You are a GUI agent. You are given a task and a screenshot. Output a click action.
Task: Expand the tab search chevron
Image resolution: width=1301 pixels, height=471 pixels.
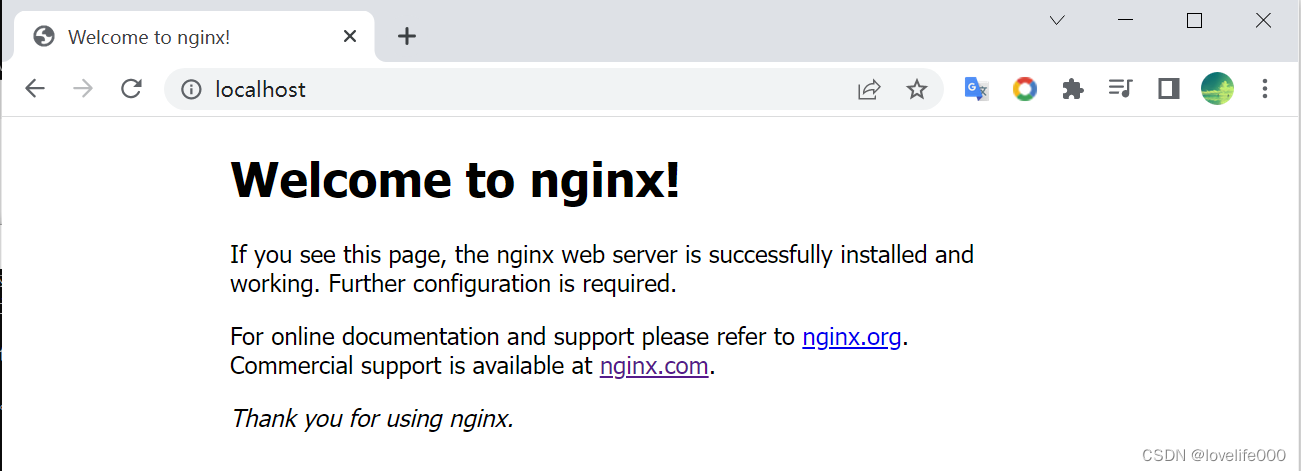1057,20
